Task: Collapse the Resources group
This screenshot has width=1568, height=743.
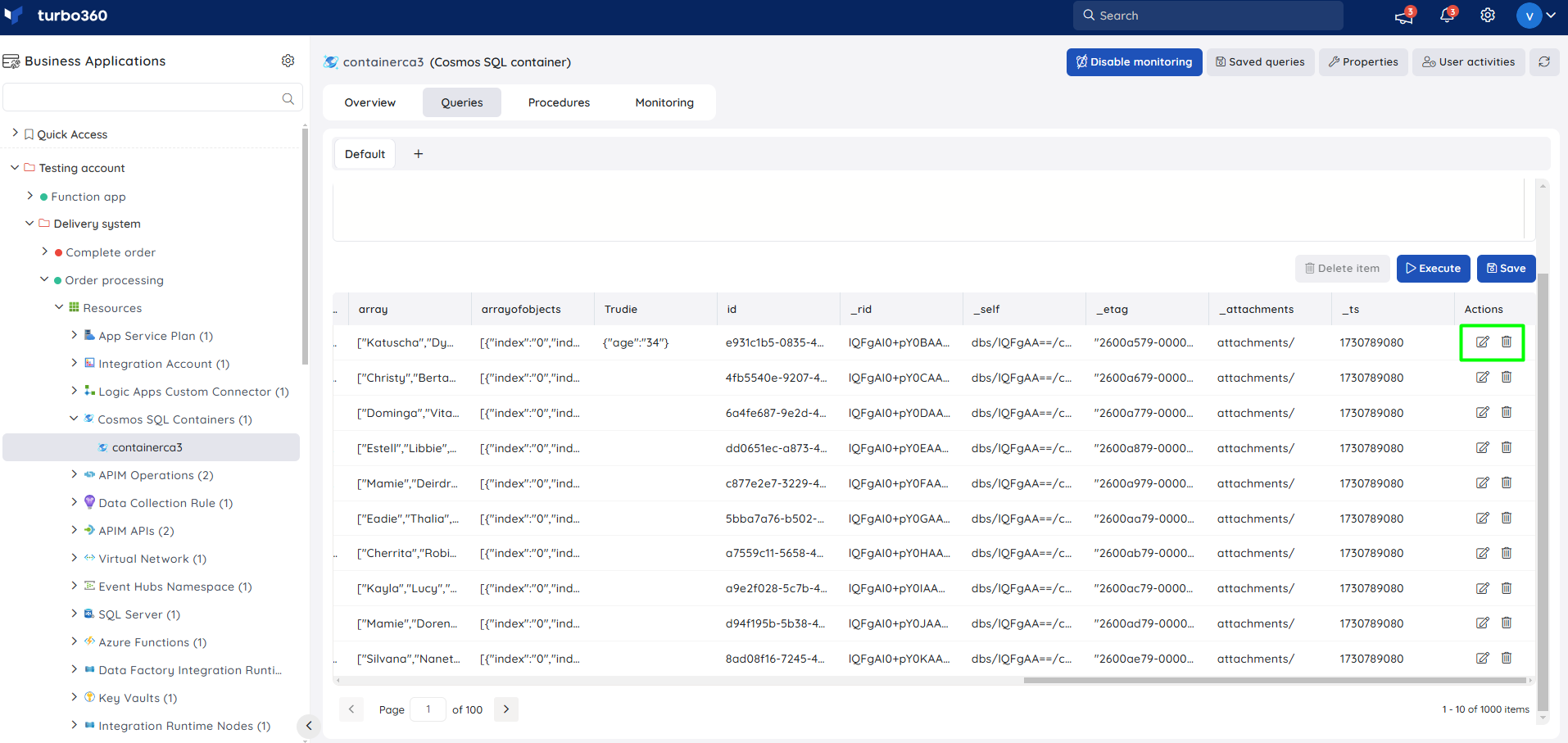Action: coord(59,307)
